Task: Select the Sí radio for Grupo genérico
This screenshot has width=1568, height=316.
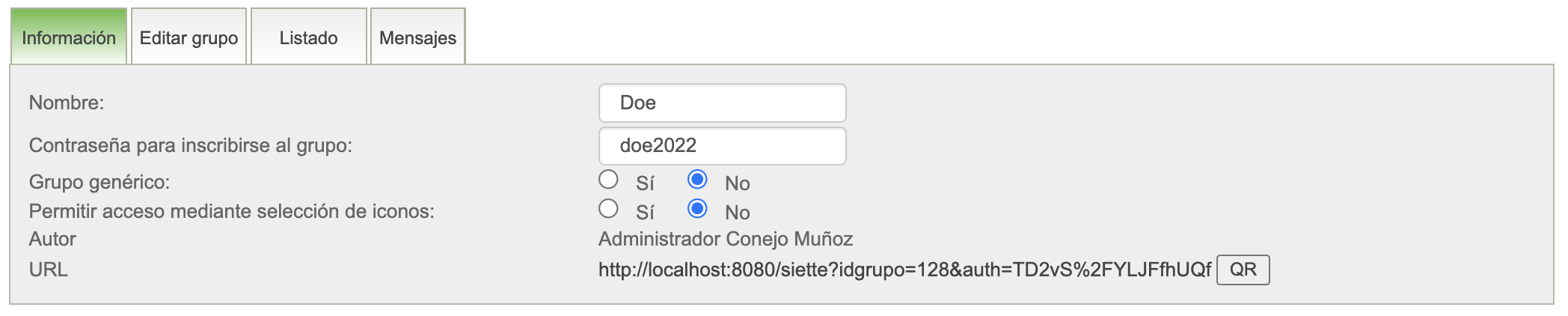Action: coord(608,180)
